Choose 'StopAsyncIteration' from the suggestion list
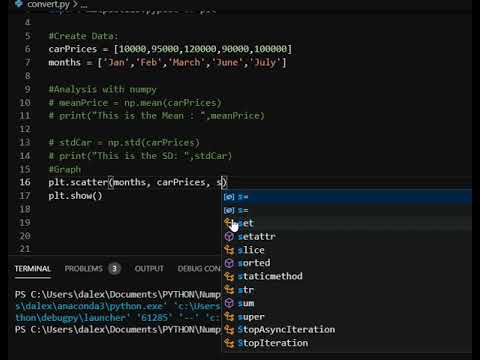 coord(347,330)
